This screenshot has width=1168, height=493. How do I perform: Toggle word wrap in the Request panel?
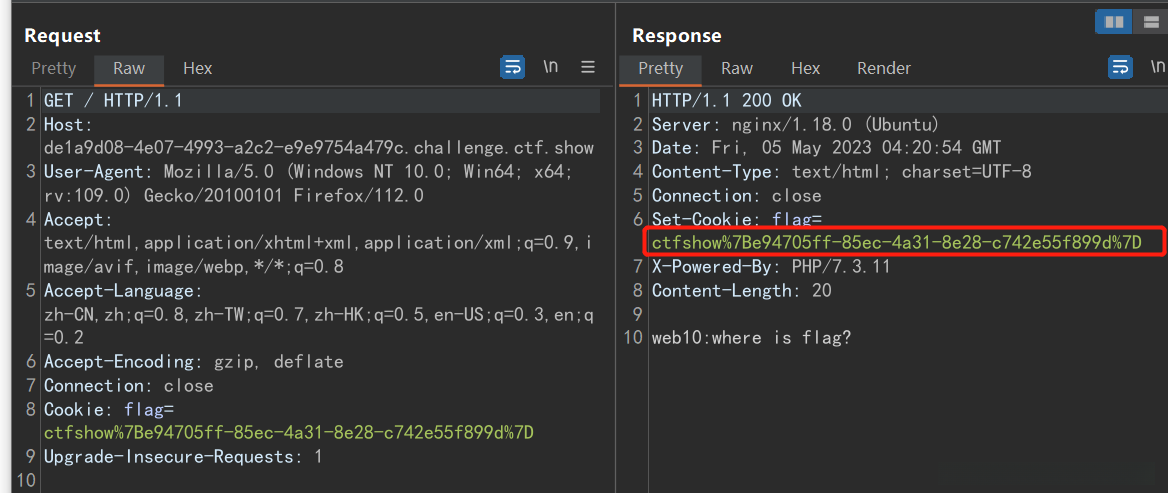(x=512, y=68)
